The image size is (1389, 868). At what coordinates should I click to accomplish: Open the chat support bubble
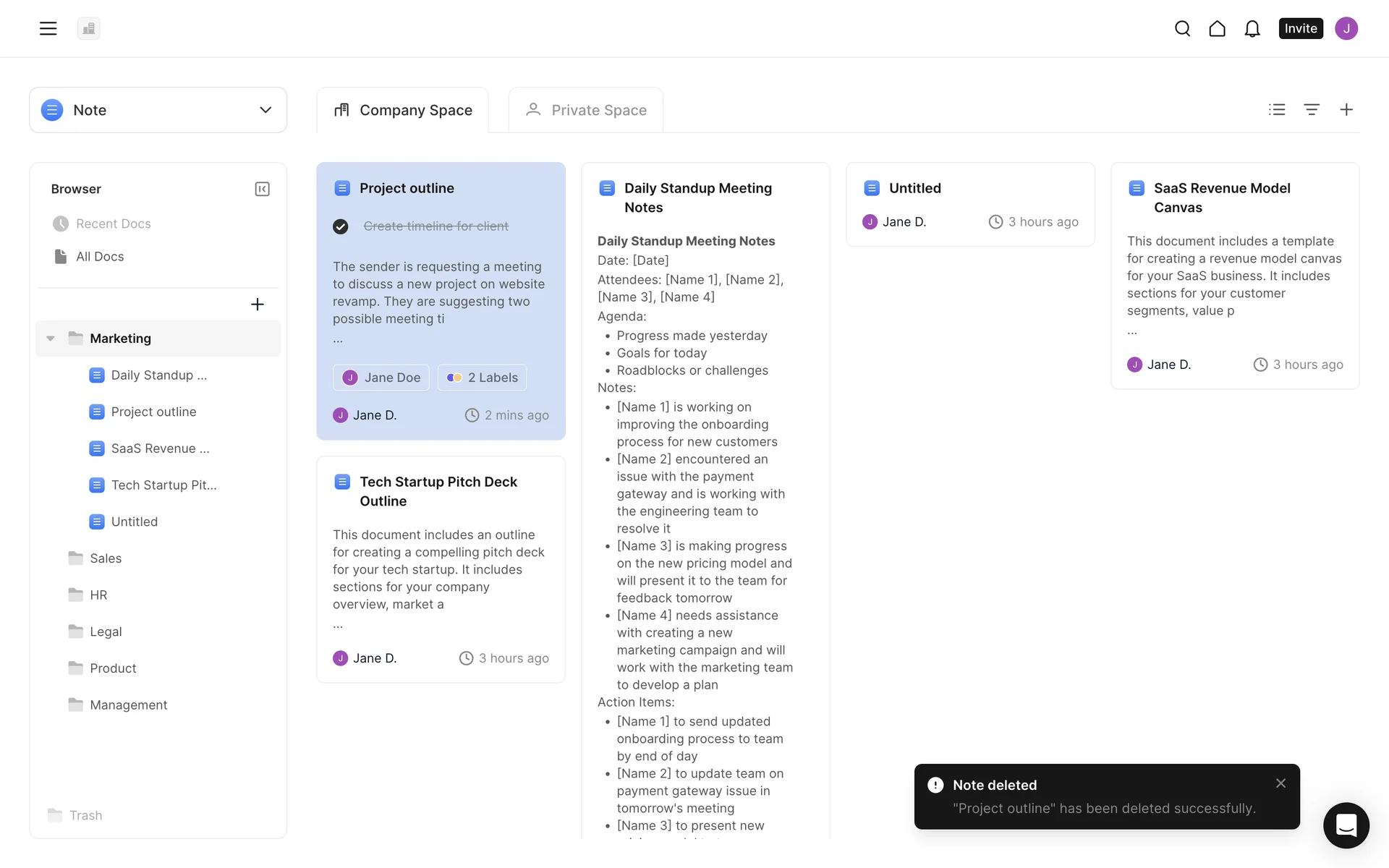(1346, 825)
